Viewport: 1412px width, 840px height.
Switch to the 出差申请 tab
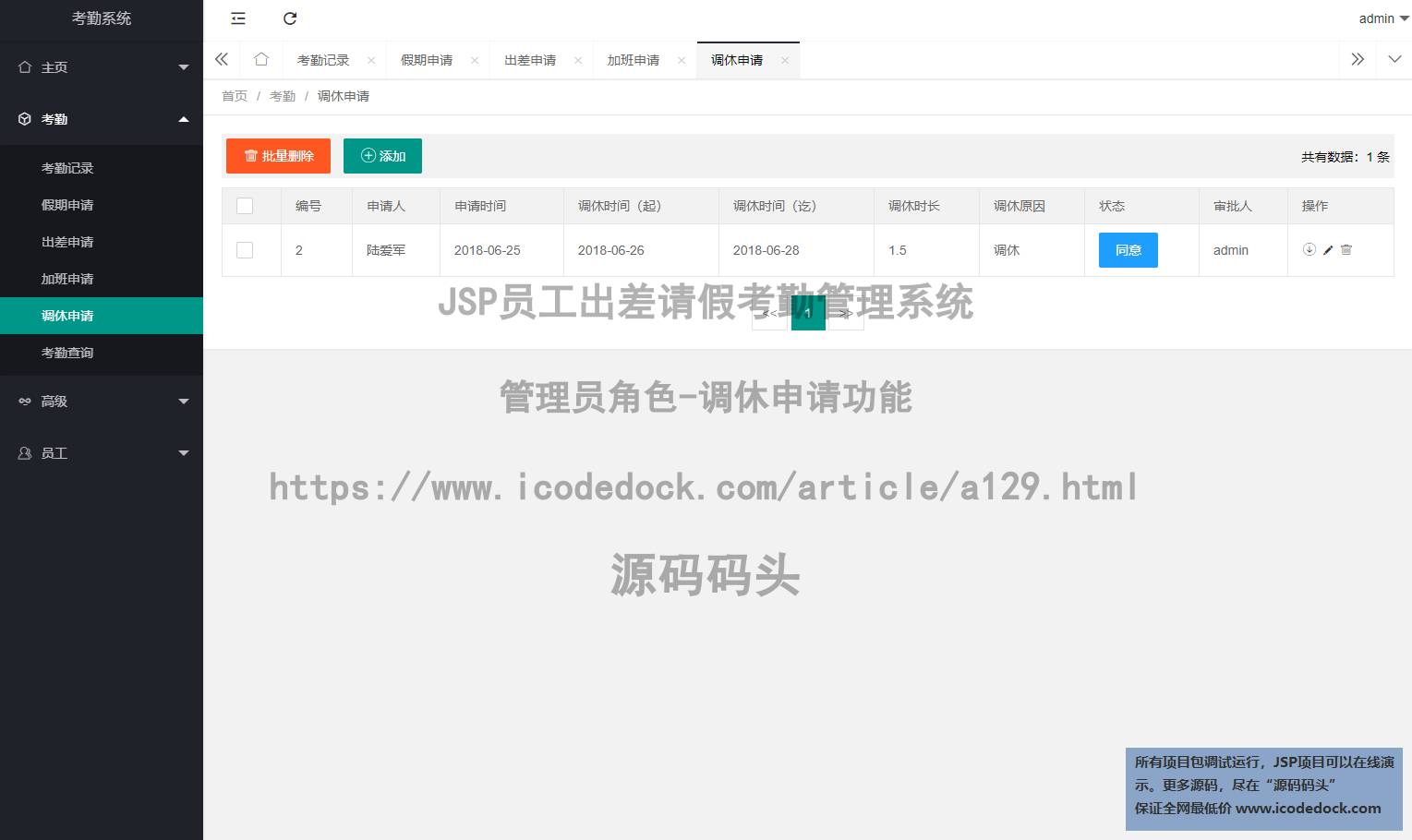click(530, 60)
